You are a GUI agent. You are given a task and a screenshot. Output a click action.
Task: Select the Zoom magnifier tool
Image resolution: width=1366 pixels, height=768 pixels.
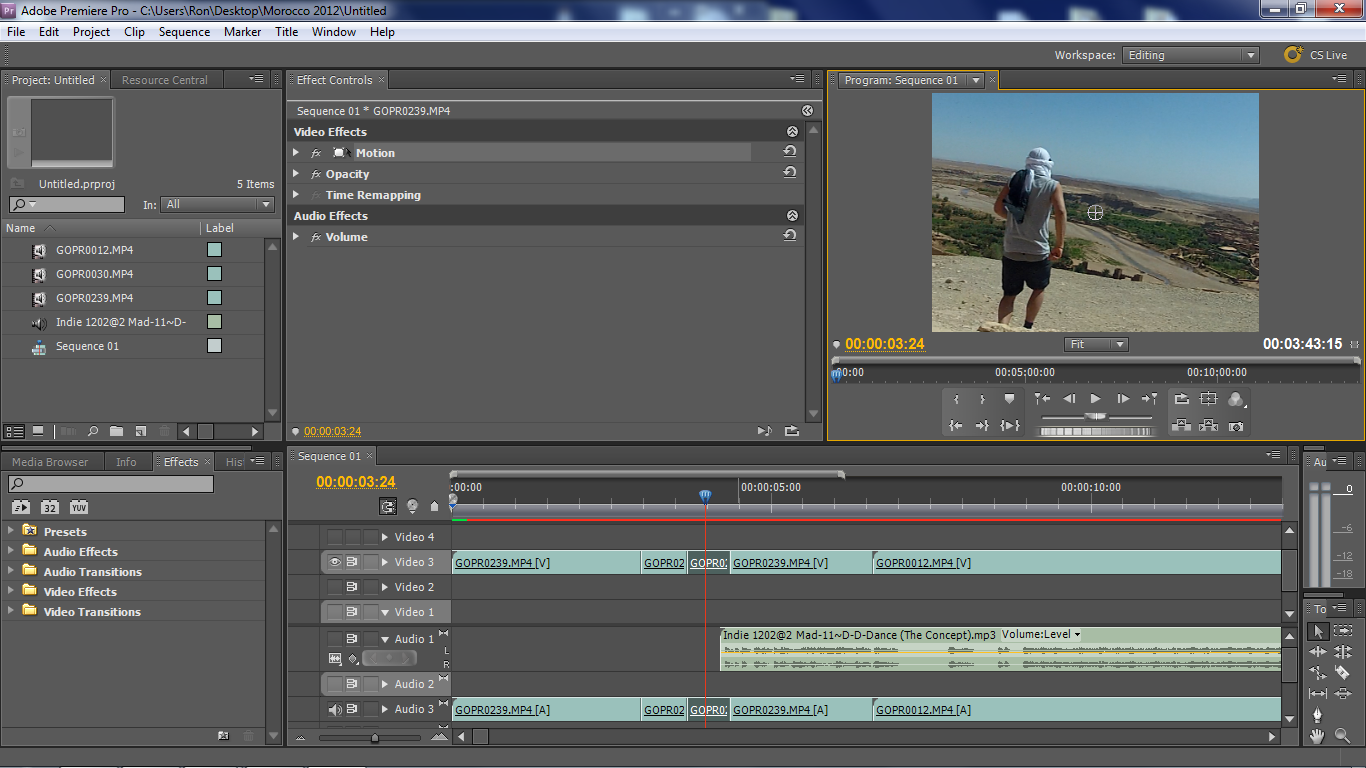coord(1343,736)
